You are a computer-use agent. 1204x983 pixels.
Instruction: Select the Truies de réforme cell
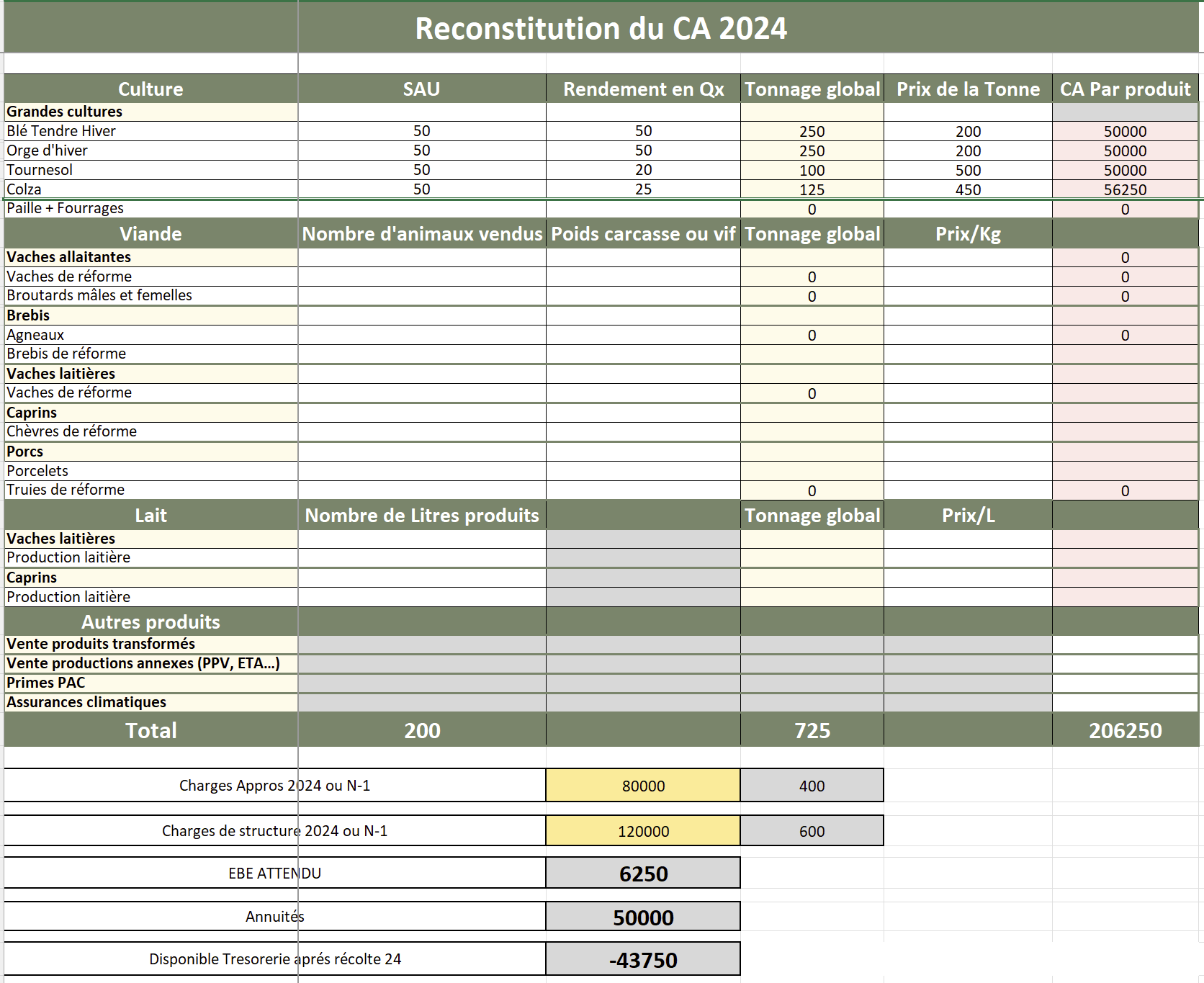[x=150, y=490]
